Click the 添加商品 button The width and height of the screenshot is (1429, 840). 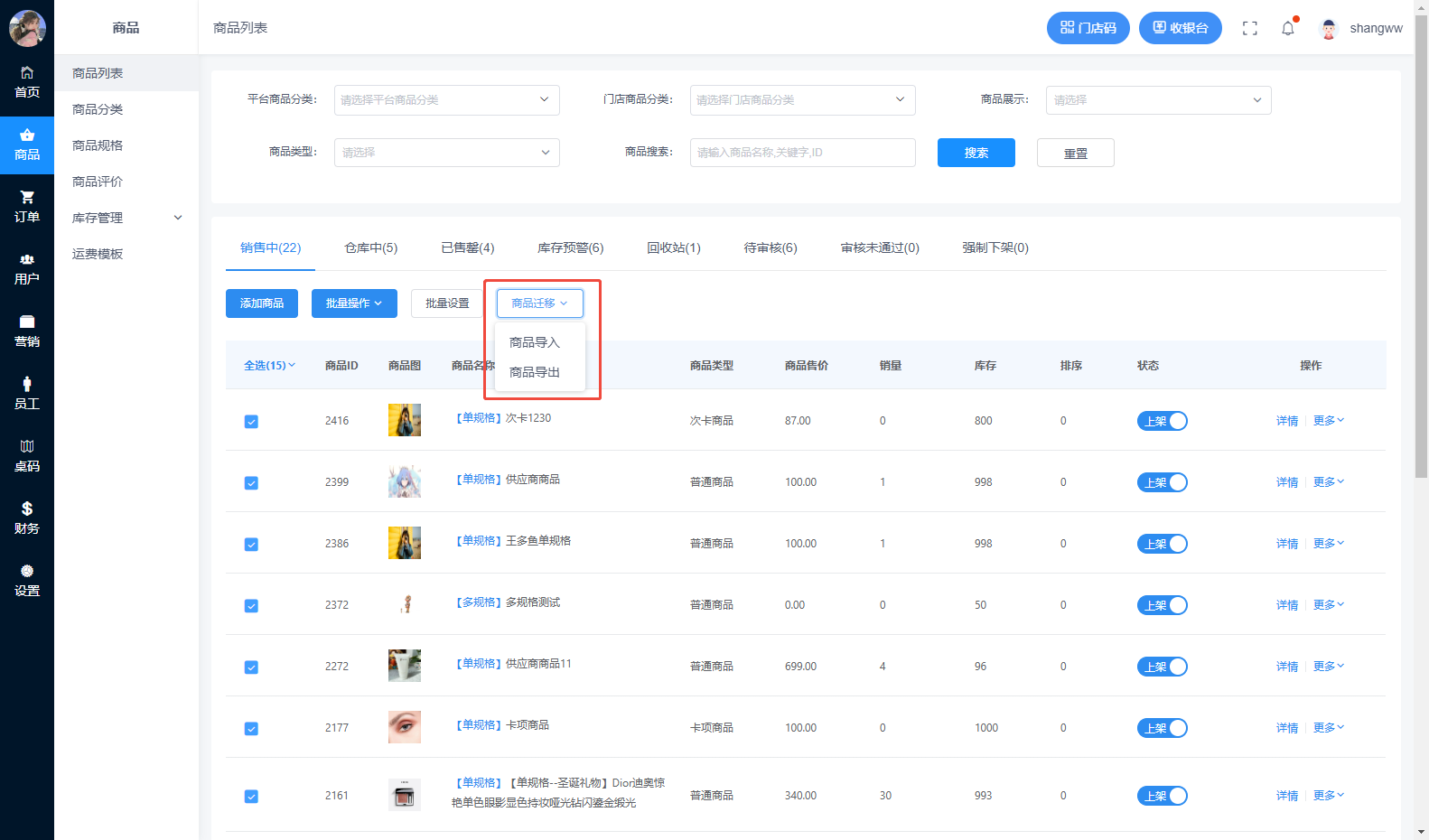pyautogui.click(x=262, y=303)
